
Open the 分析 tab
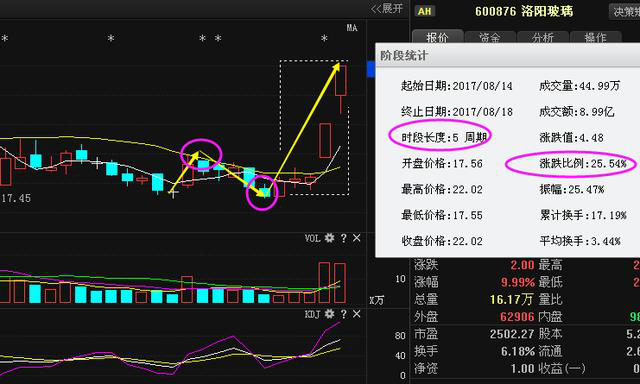pos(543,38)
